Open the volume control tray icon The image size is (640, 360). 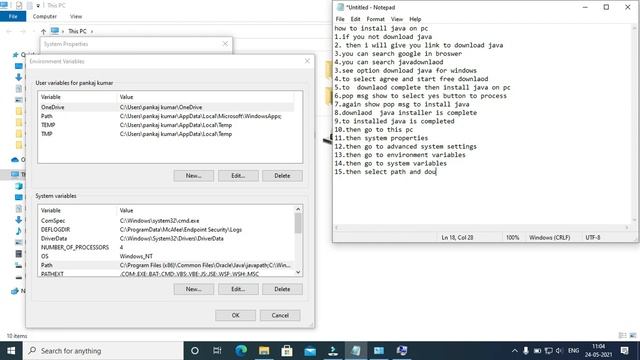(x=559, y=351)
